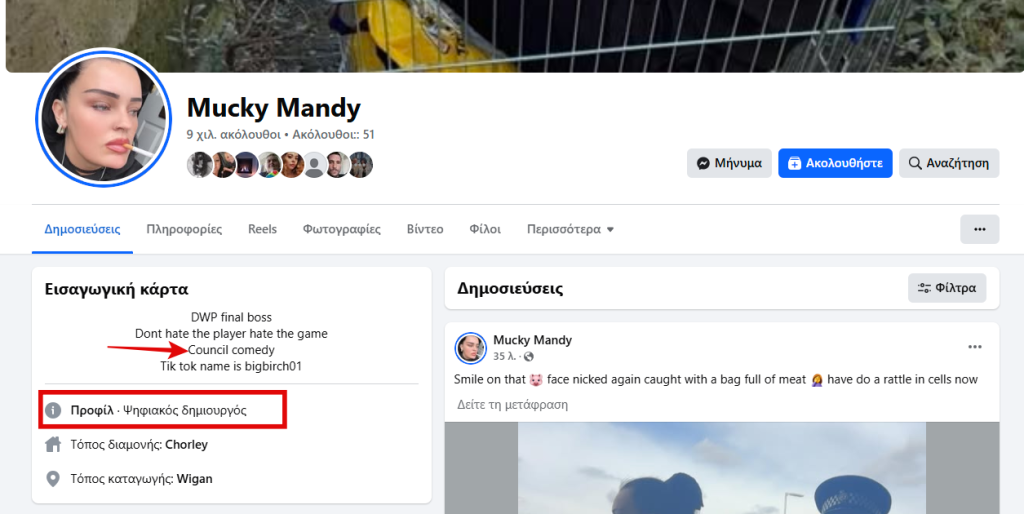Click the follow icon in Ακολουθήστε button
Screen dimensions: 1024x514
click(794, 163)
